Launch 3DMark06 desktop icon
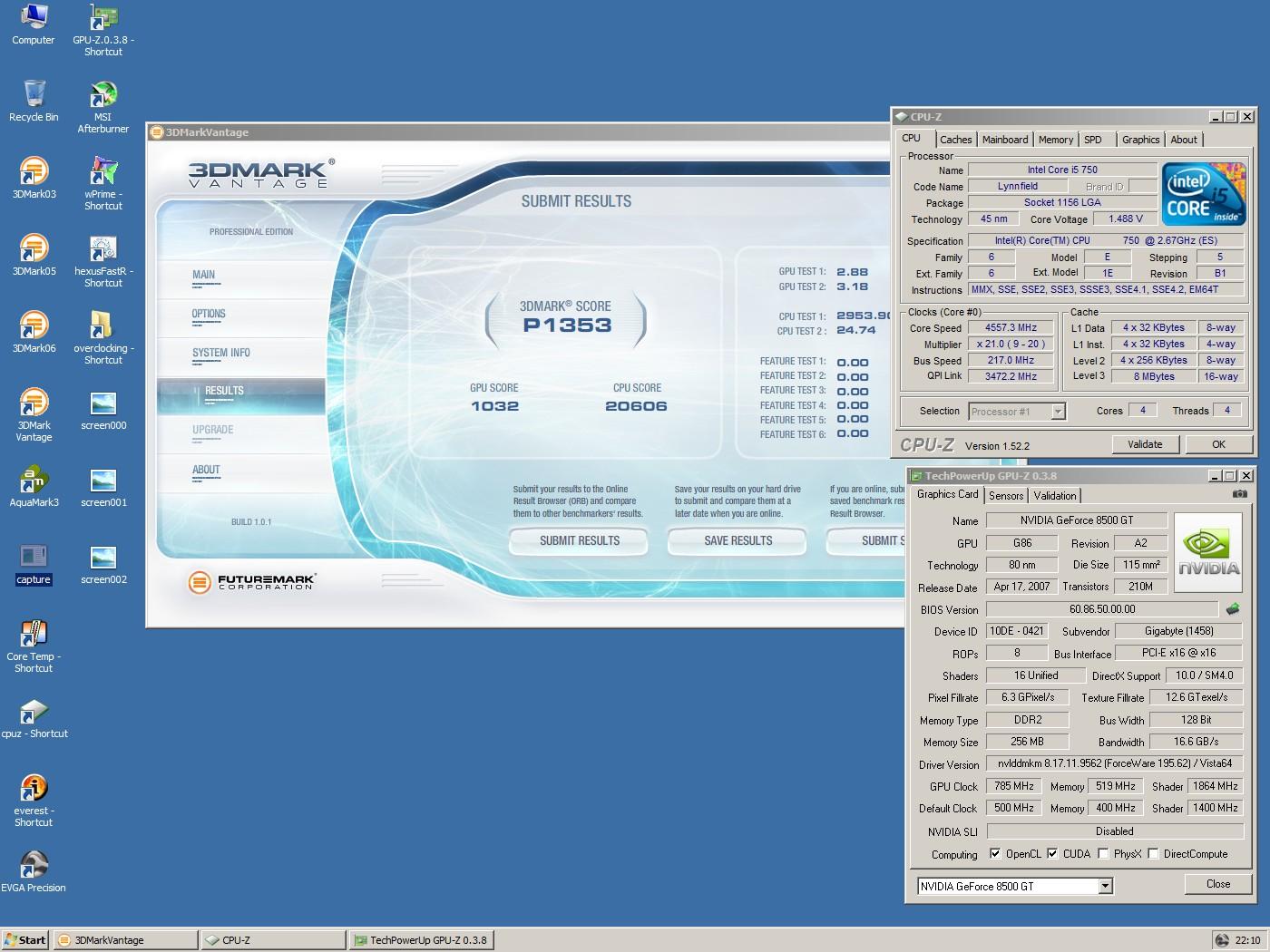Screen dimensions: 1270x952 (34, 333)
